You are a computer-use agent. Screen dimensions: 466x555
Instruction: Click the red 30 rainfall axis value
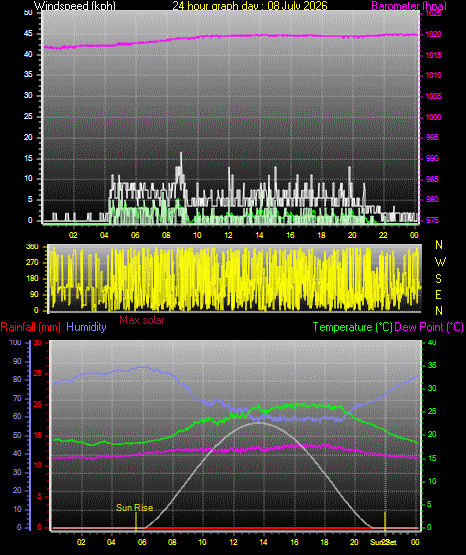coord(38,343)
